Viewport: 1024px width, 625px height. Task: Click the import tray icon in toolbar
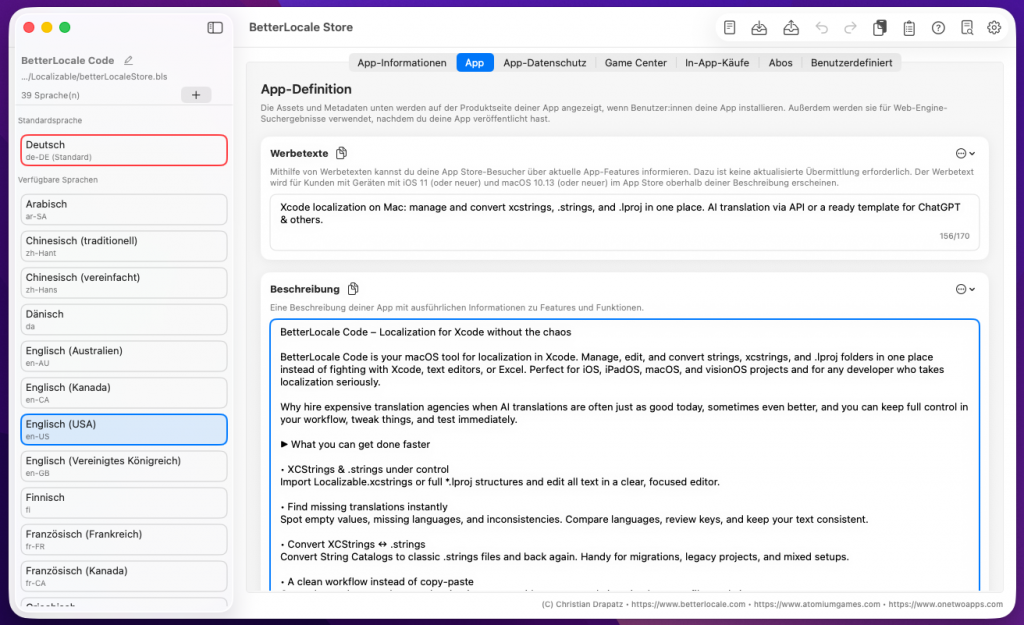coord(759,28)
